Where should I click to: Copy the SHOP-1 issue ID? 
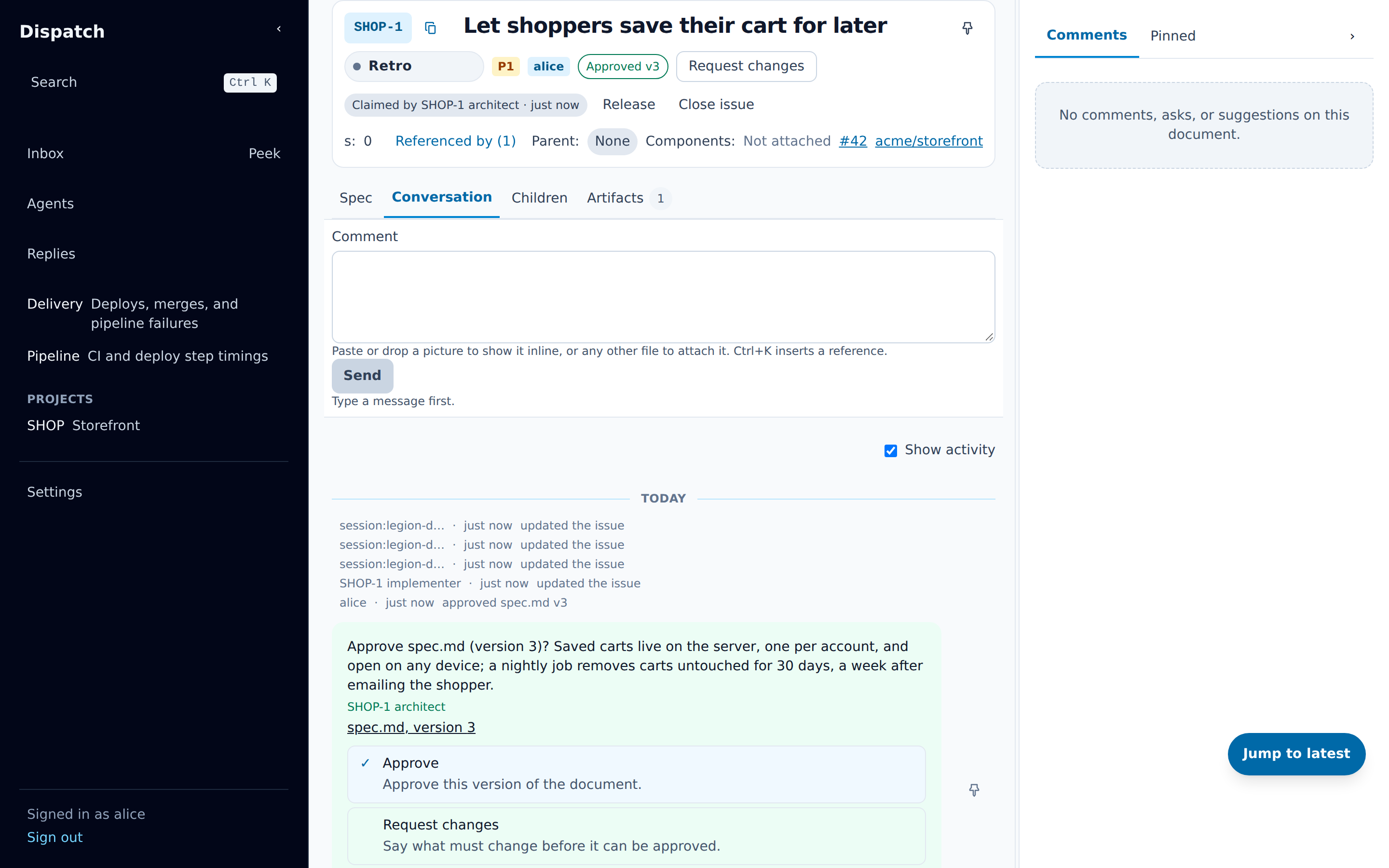[431, 27]
